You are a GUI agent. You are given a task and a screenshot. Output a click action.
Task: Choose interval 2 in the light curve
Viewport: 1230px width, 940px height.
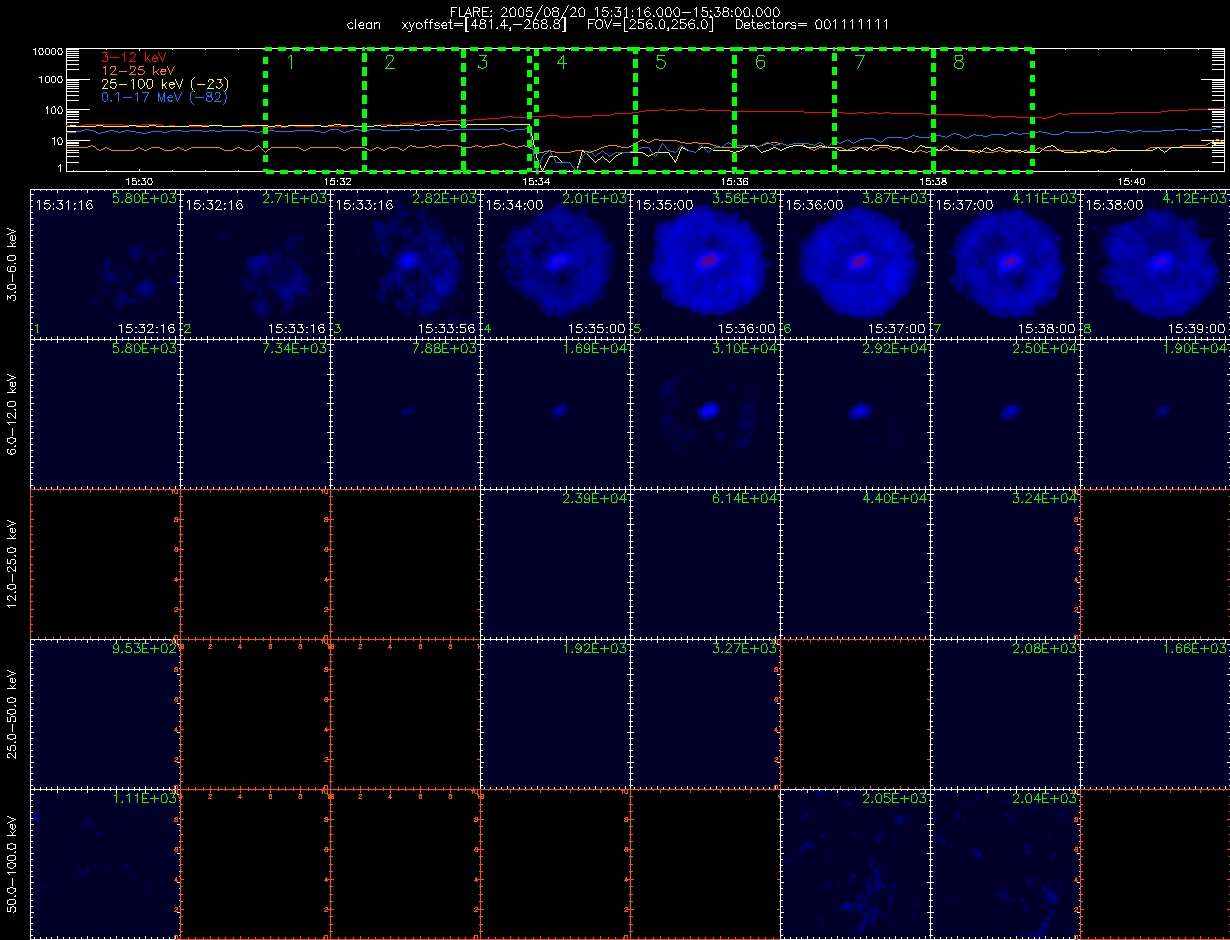pos(414,109)
